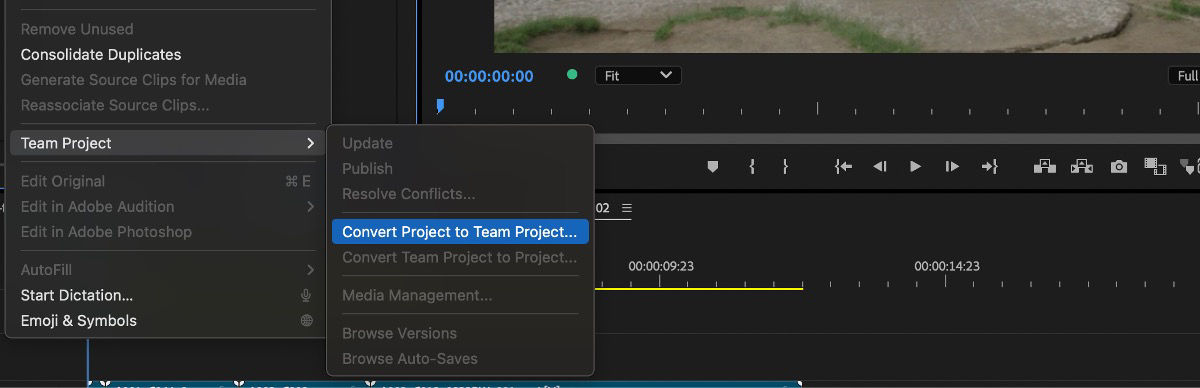Choose Edit in Adobe Photoshop
The height and width of the screenshot is (388, 1200).
(x=168, y=231)
